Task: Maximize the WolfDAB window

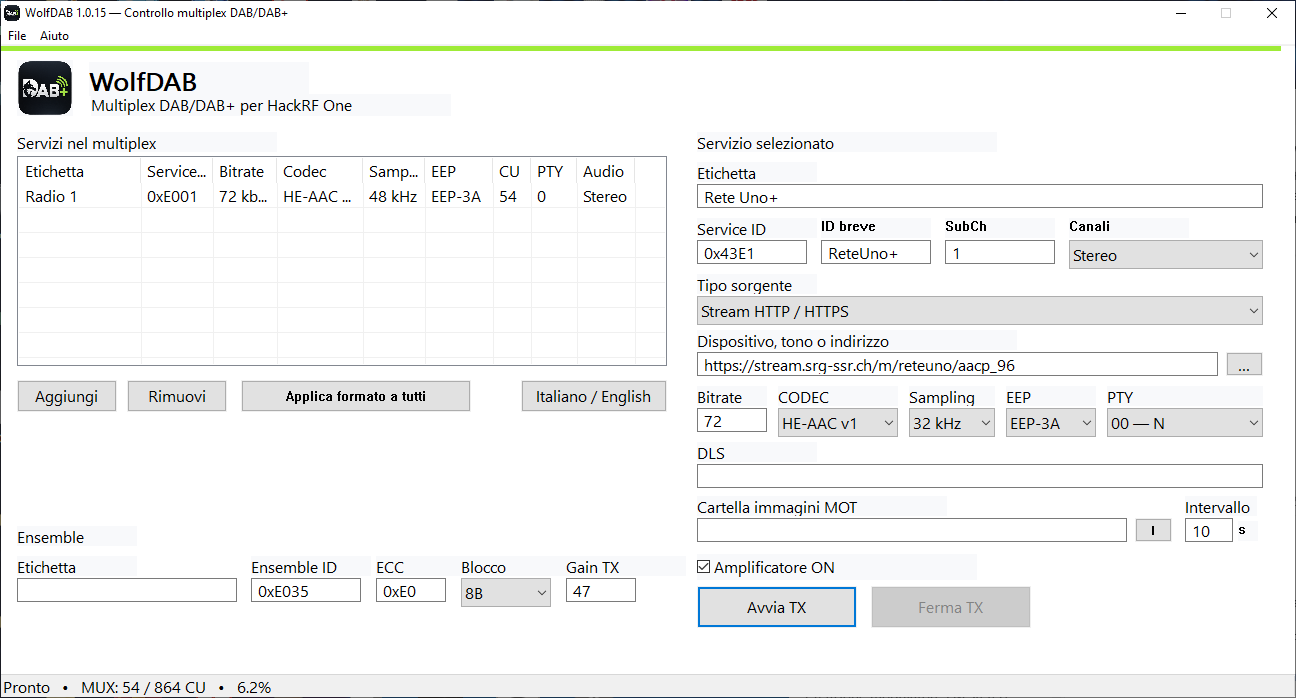Action: (x=1226, y=13)
